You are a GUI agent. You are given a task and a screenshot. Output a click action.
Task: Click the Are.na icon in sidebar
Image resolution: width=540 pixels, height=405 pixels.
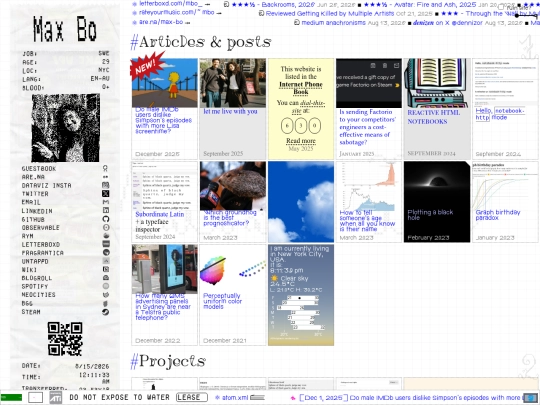pos(105,177)
